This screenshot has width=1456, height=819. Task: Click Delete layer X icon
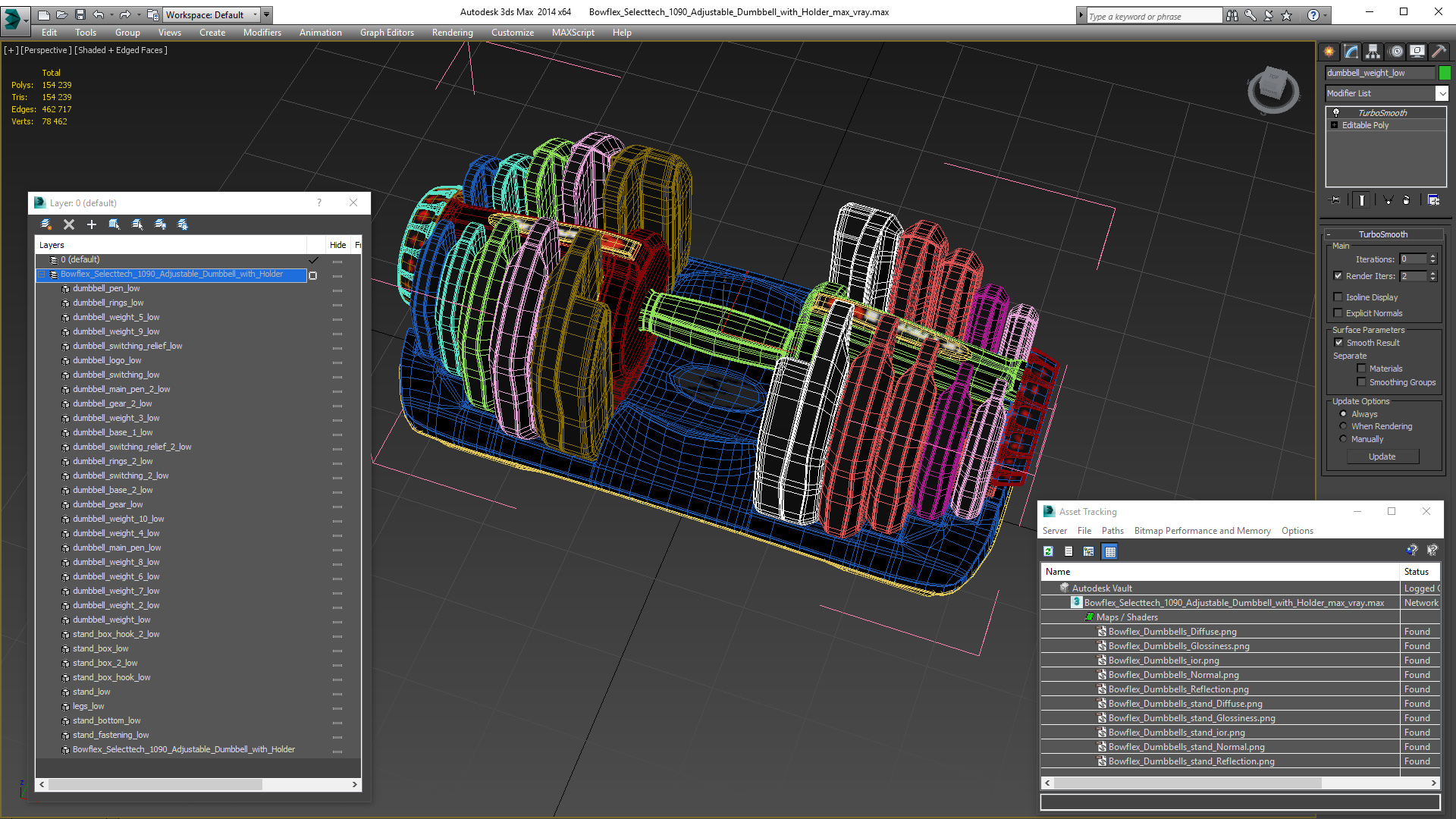(69, 224)
